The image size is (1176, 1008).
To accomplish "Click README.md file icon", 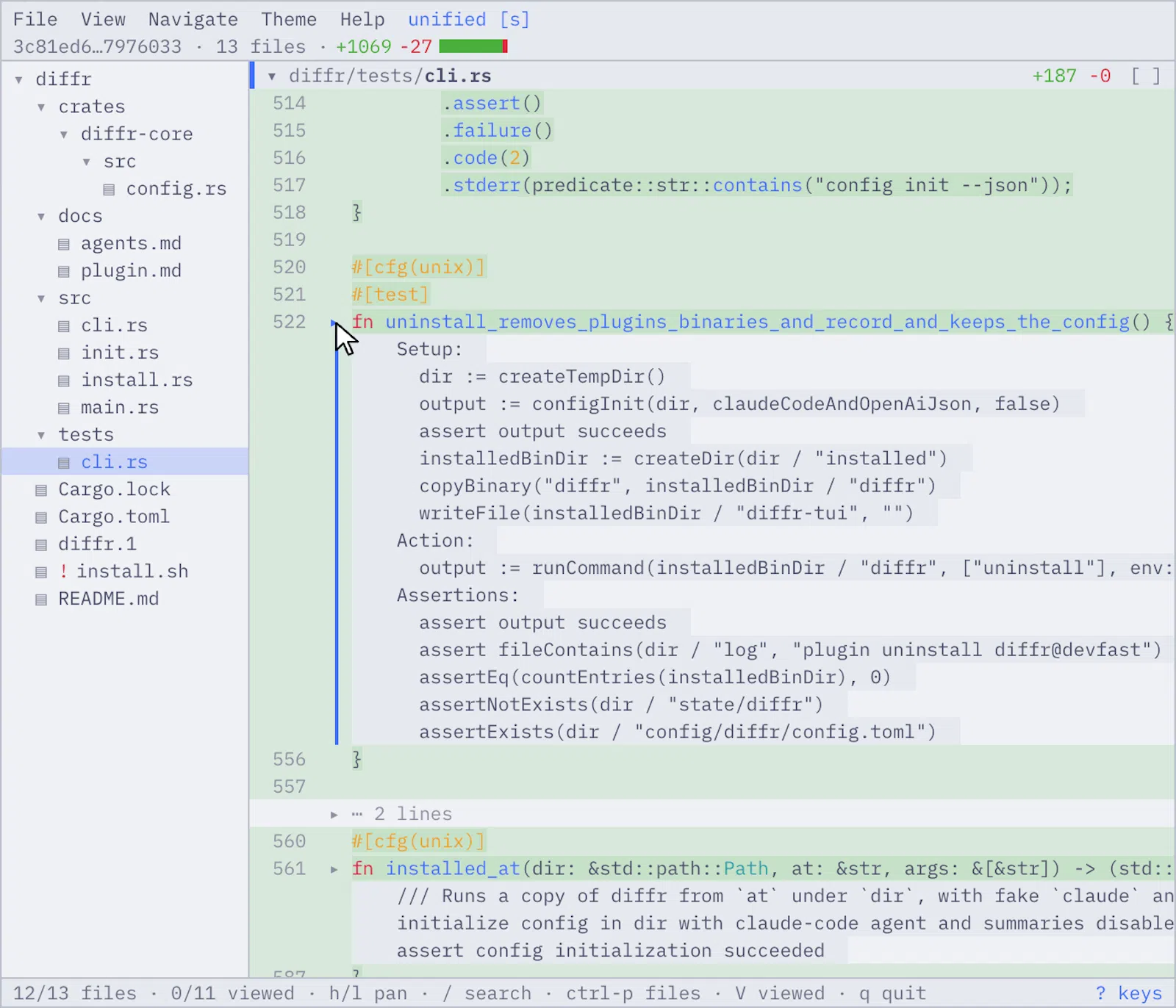I will tap(41, 600).
